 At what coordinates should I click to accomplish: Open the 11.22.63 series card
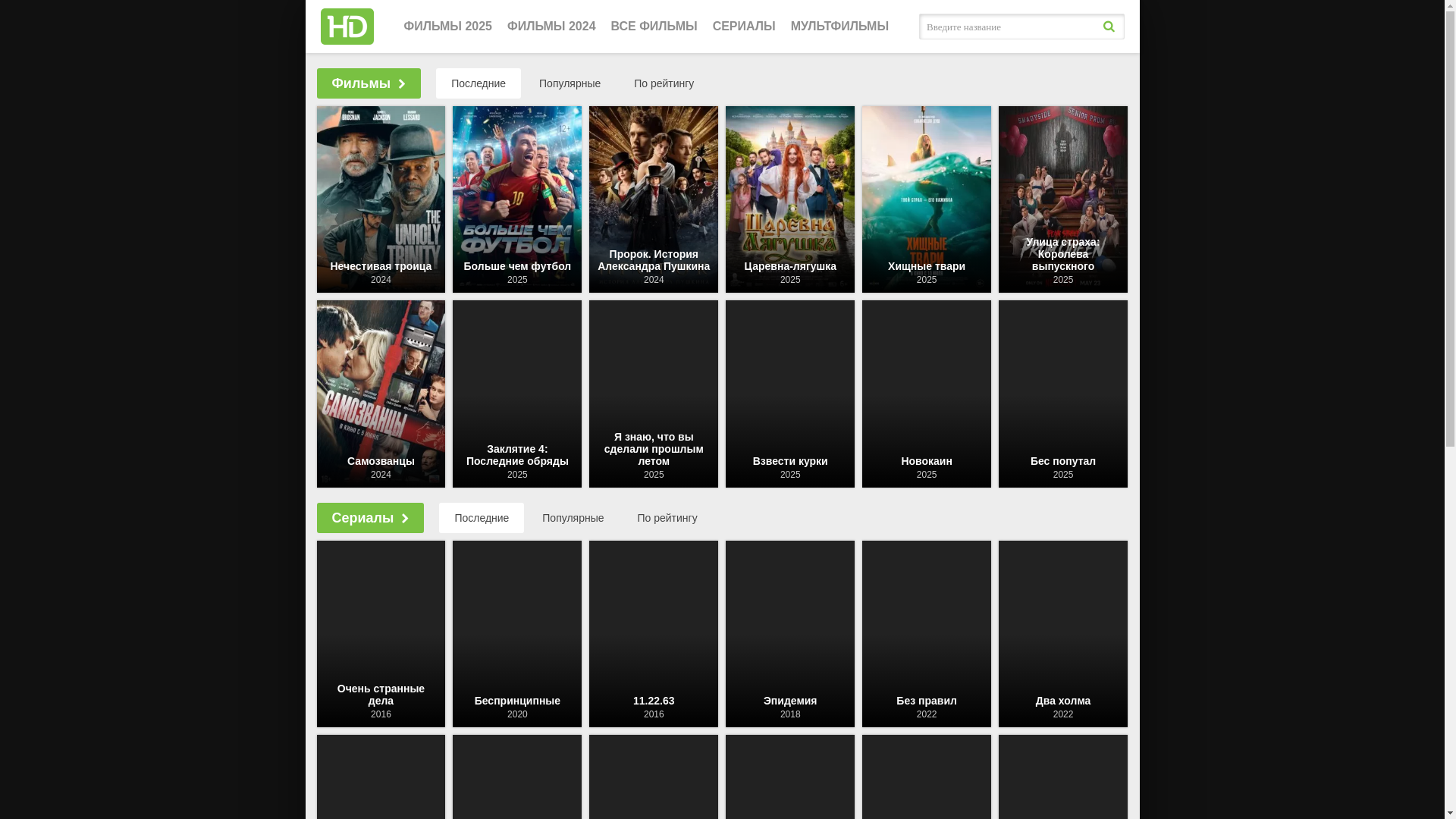click(x=654, y=634)
